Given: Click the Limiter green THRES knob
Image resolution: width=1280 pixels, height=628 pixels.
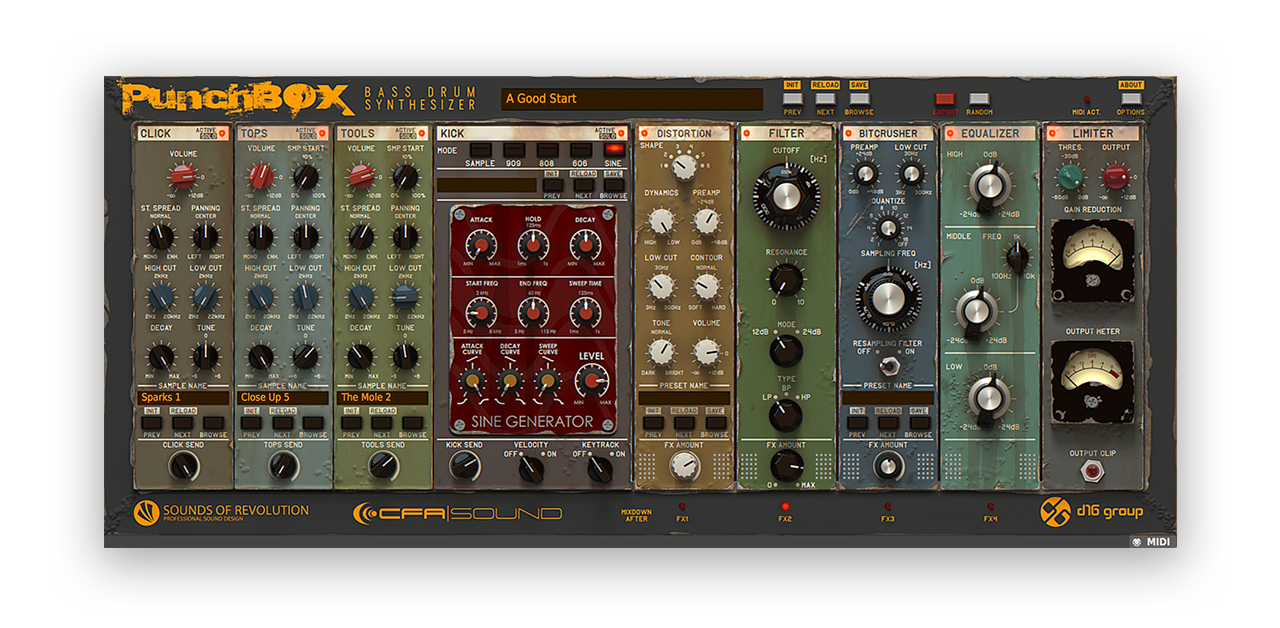Looking at the screenshot, I should pos(1070,177).
